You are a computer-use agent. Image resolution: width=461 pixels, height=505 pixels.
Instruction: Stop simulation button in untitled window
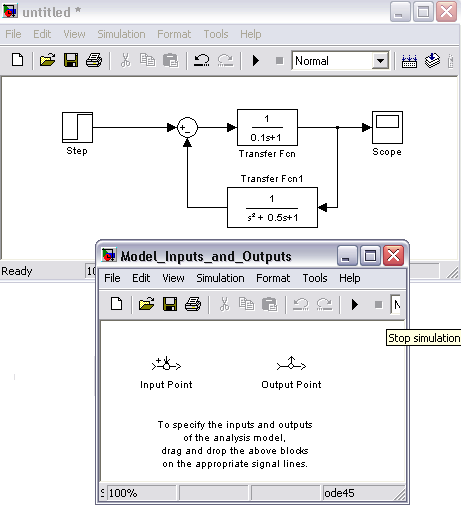click(x=279, y=61)
